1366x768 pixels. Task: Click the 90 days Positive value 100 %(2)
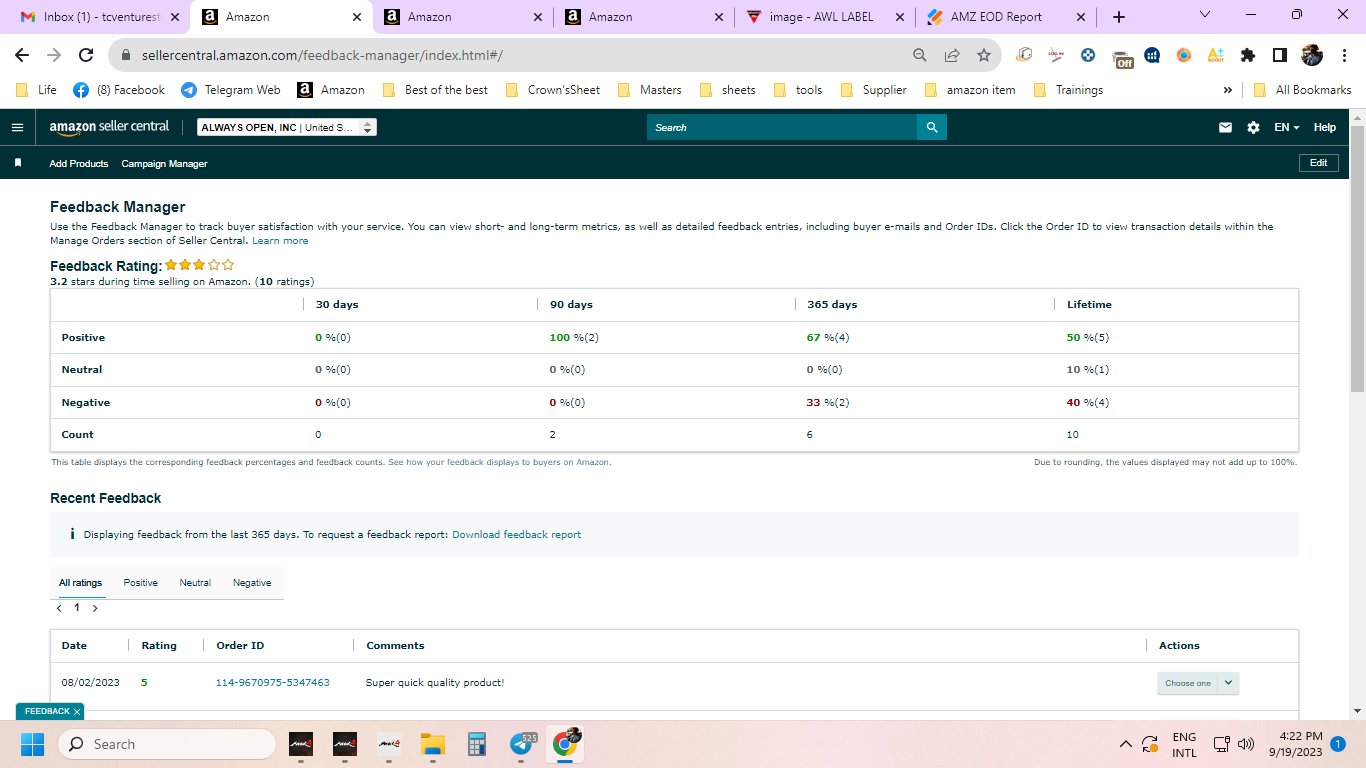(x=574, y=338)
